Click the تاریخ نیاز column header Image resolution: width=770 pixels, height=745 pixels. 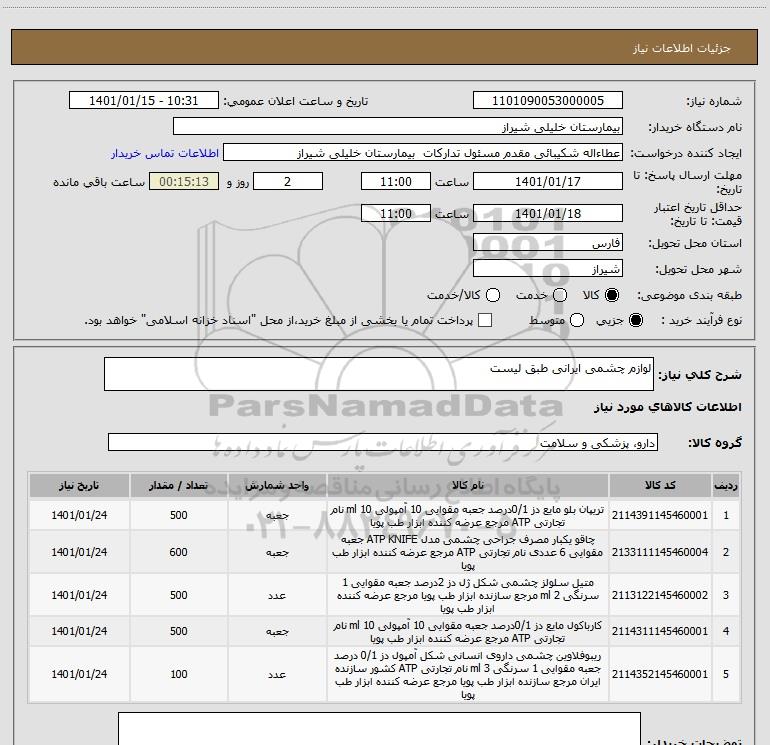79,485
